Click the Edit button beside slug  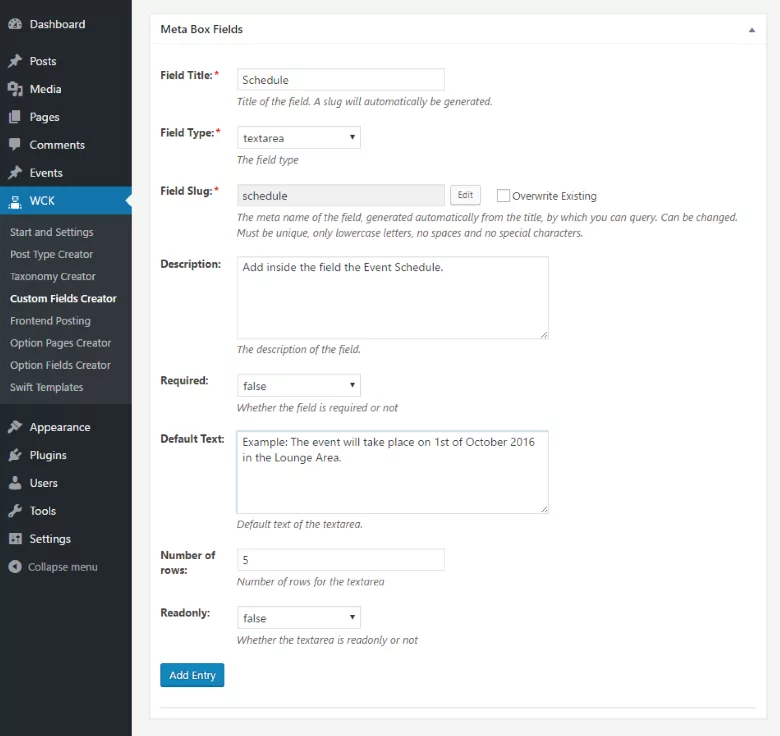(x=465, y=195)
